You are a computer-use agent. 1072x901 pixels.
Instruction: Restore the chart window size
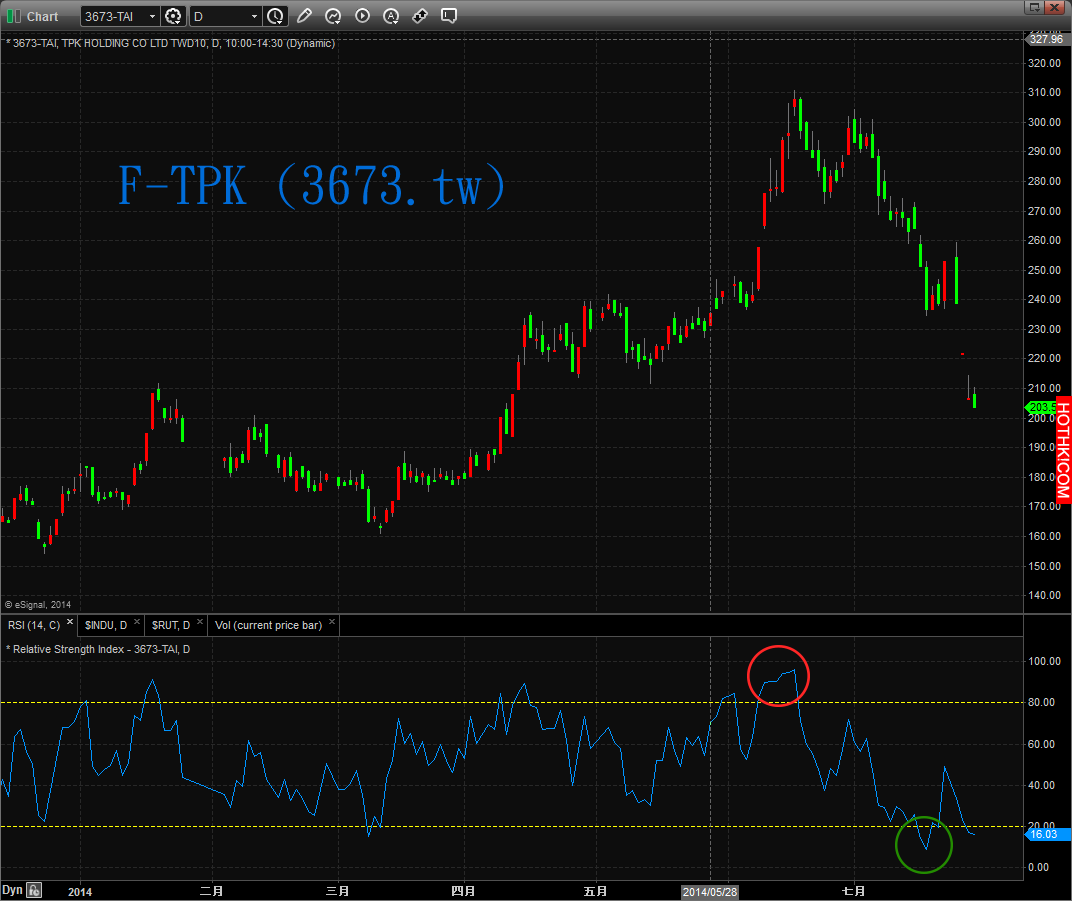pyautogui.click(x=1034, y=7)
